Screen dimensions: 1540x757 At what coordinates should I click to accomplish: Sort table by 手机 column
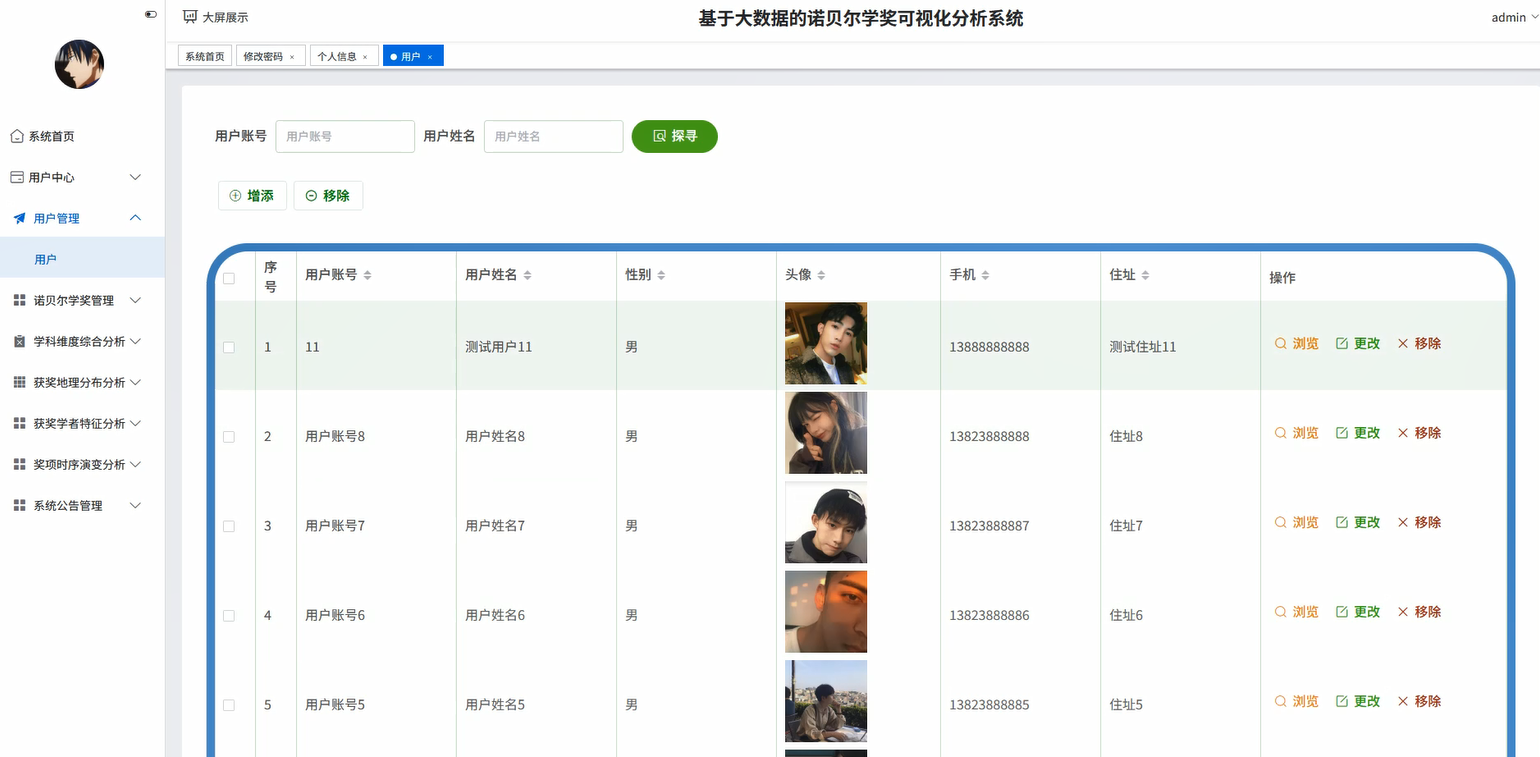(985, 275)
